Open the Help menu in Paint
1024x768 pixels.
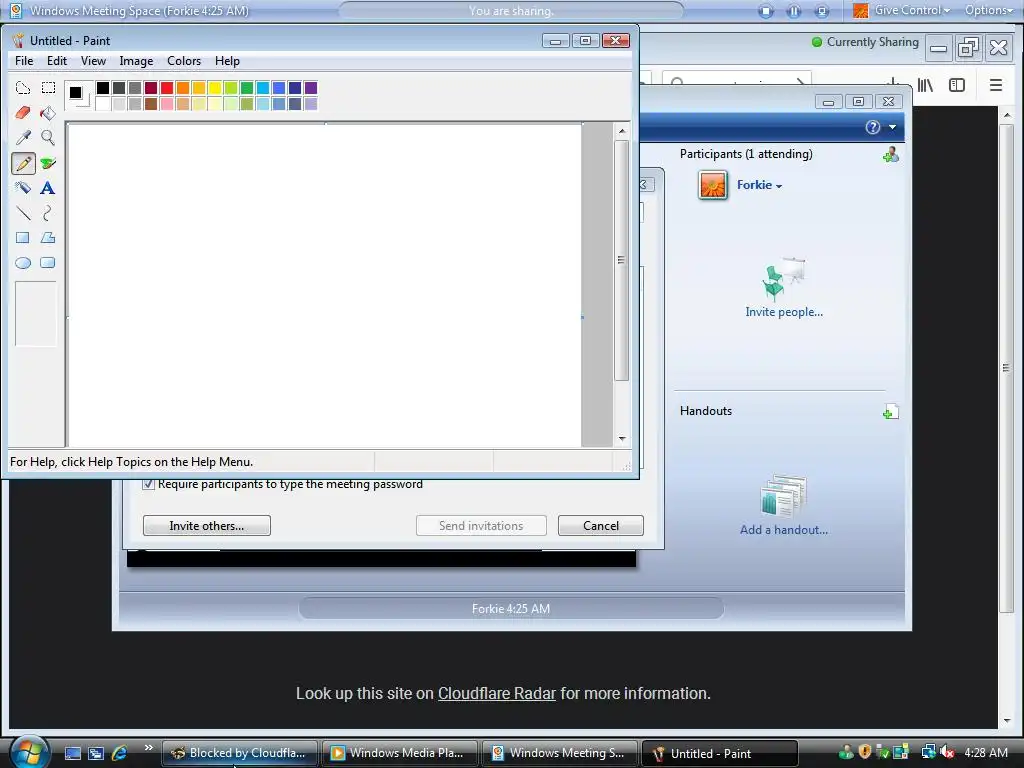[227, 61]
